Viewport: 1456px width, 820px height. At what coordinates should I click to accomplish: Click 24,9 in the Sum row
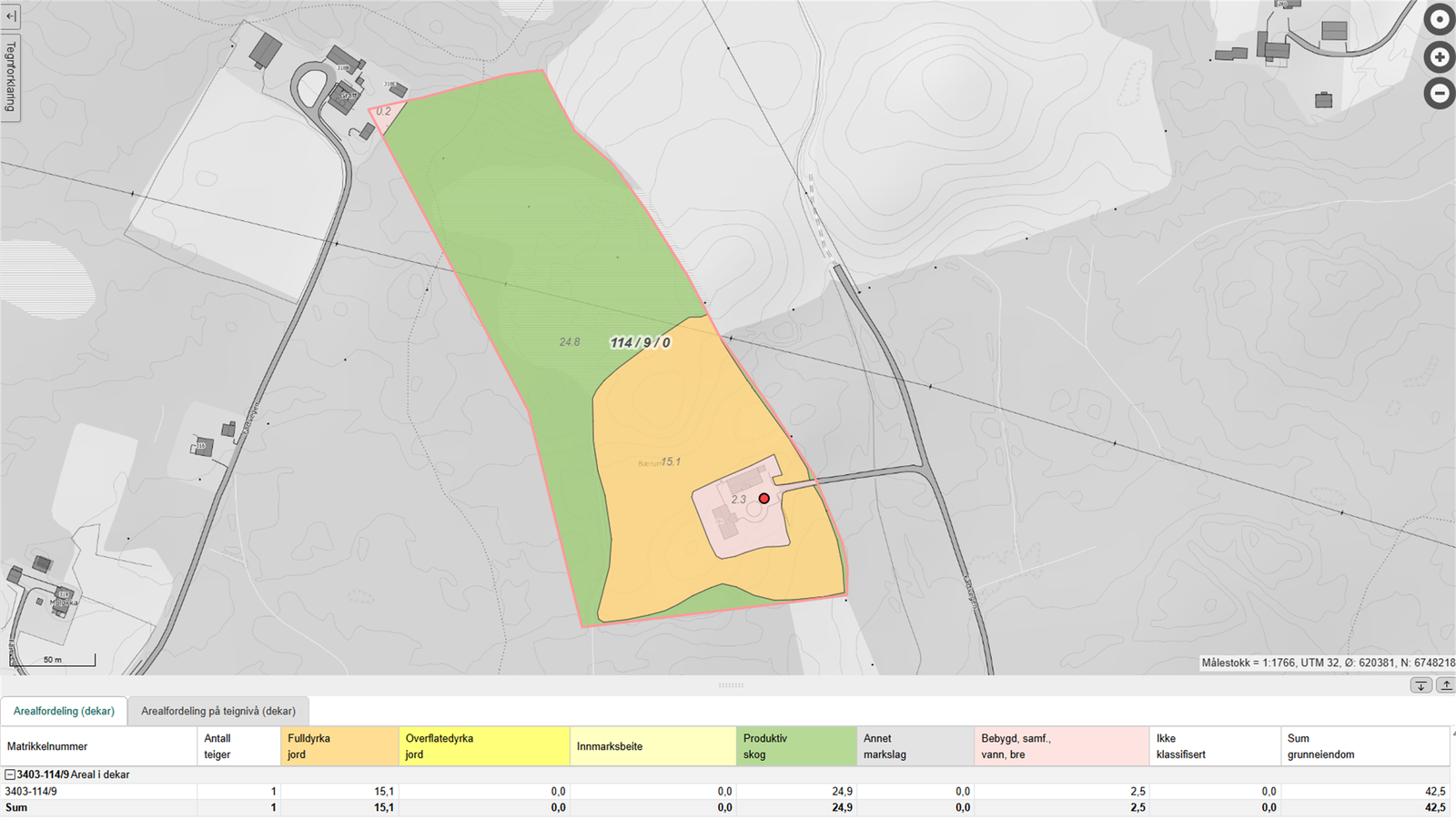(842, 807)
